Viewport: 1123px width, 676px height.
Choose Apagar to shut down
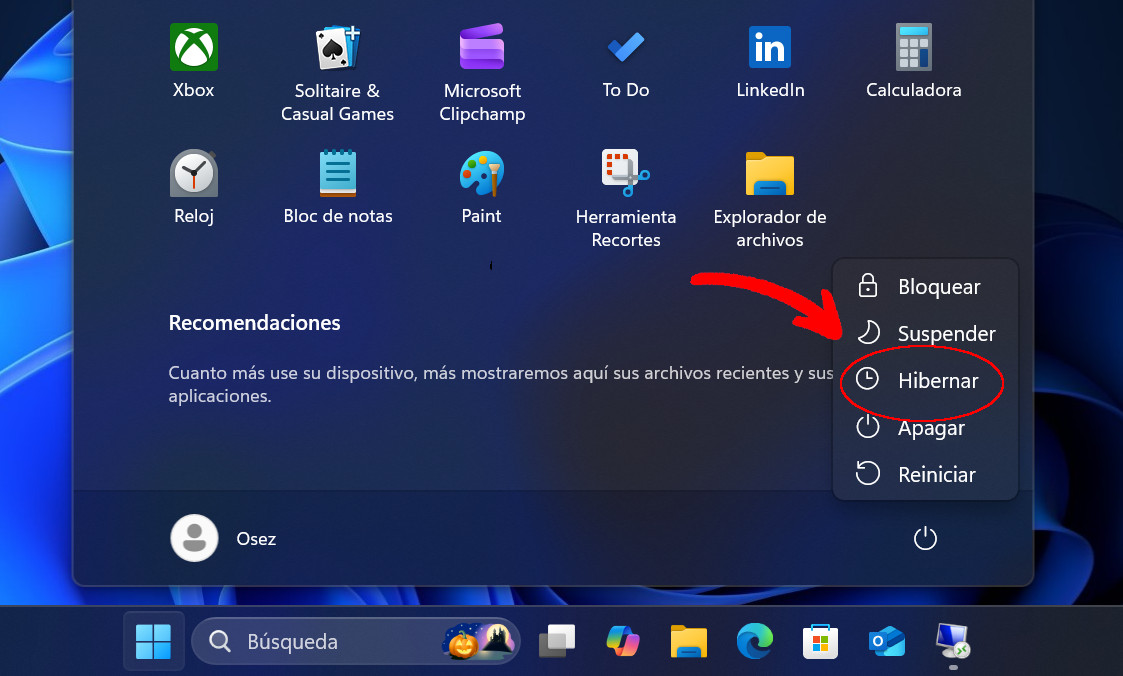pos(932,427)
